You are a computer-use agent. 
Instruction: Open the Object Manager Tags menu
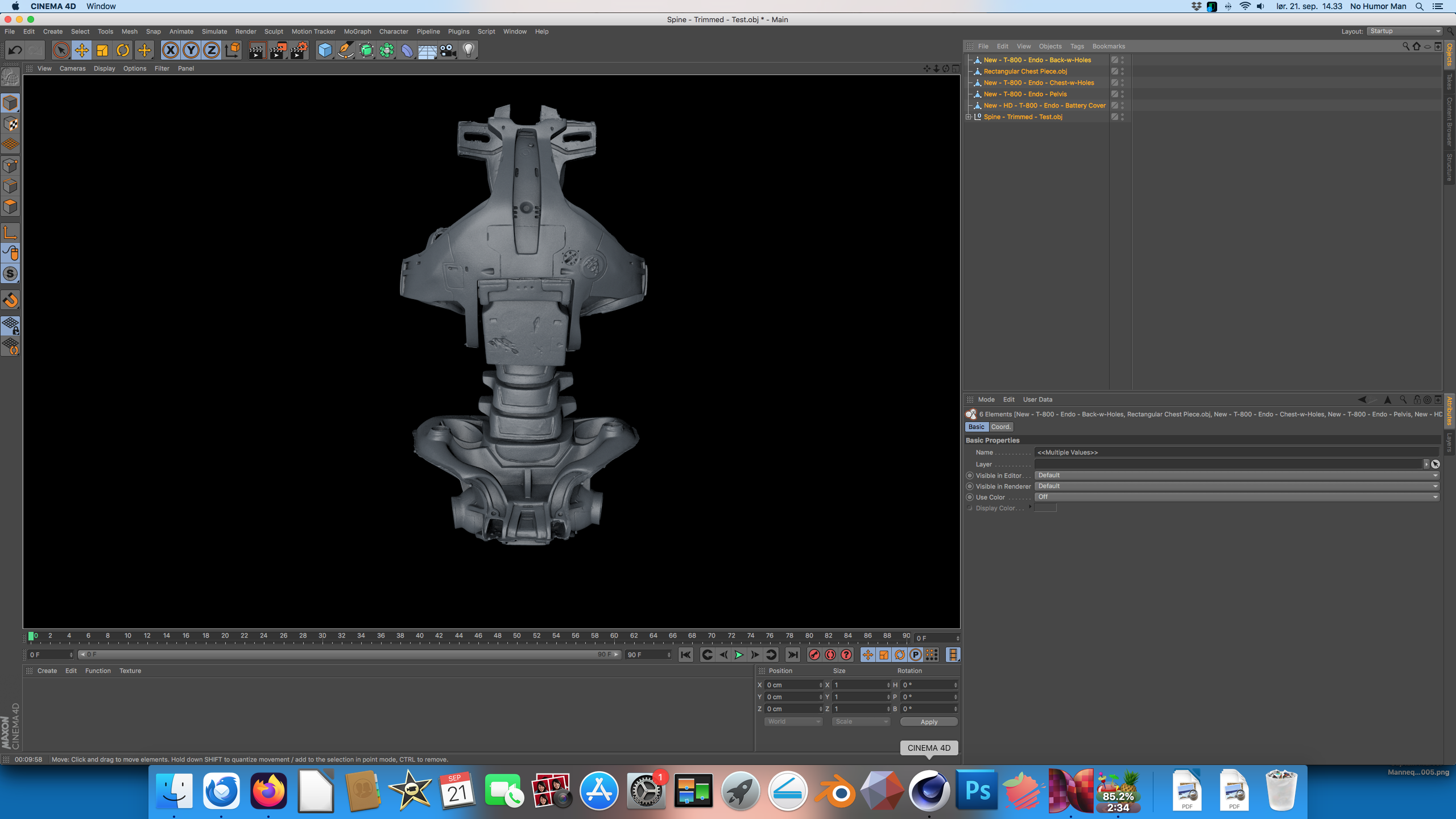click(x=1077, y=46)
